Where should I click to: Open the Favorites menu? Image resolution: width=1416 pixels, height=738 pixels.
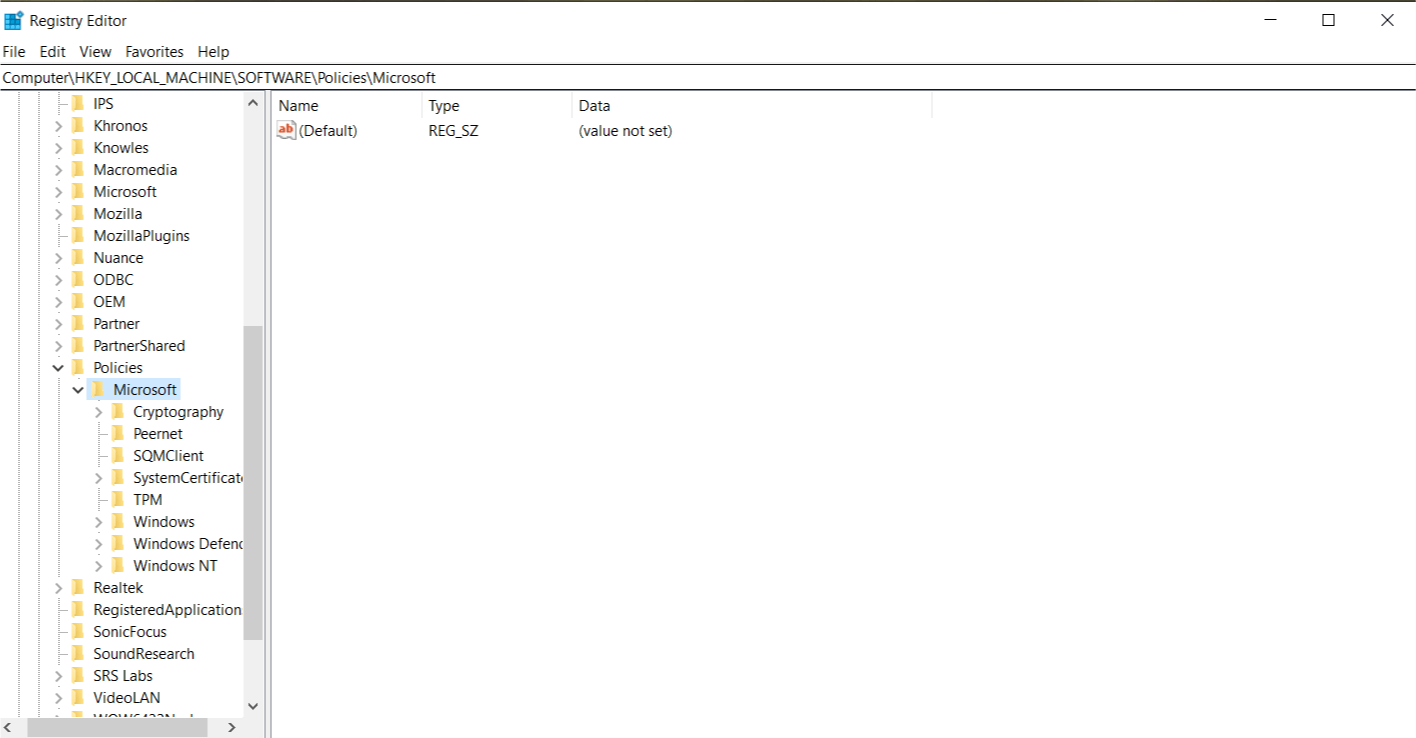point(154,52)
